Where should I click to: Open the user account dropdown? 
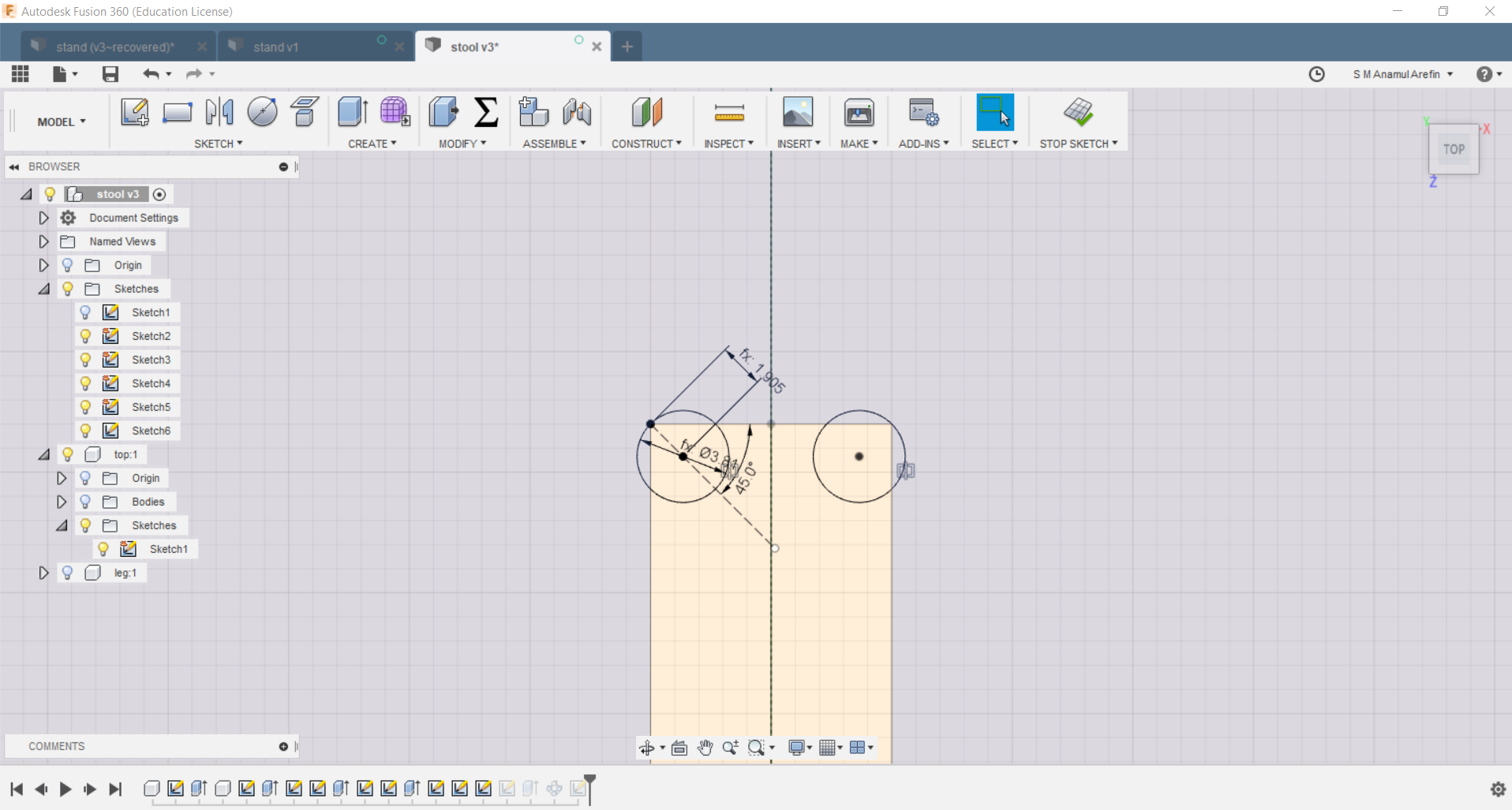pyautogui.click(x=1403, y=74)
